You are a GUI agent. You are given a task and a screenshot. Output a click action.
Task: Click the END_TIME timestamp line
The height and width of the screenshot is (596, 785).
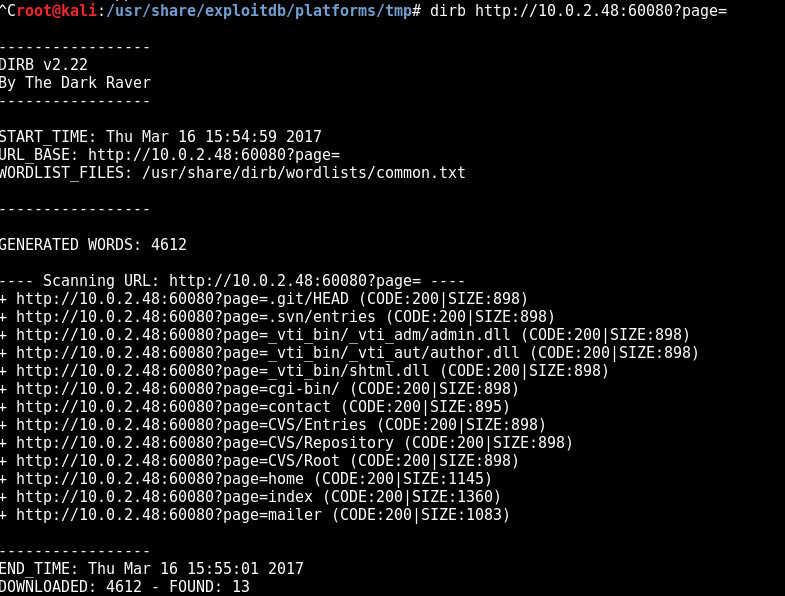pos(152,569)
